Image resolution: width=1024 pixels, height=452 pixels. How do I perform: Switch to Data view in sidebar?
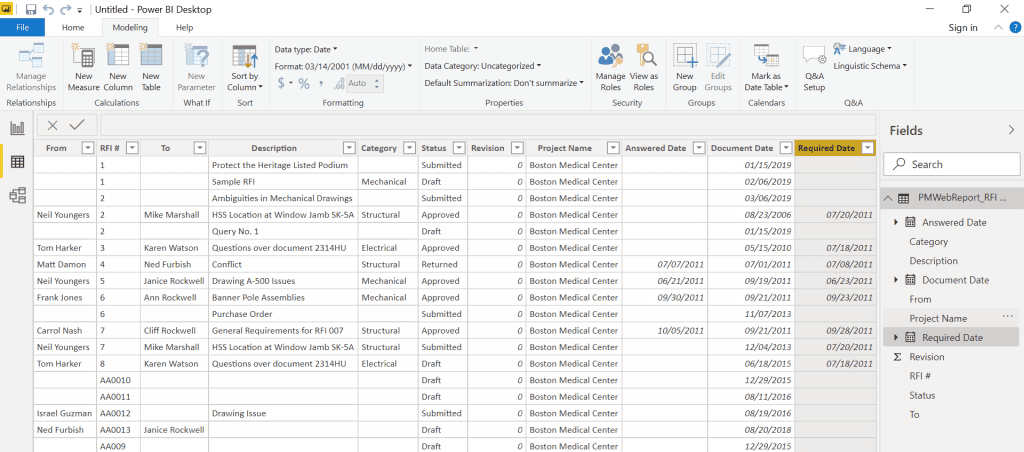pos(18,161)
